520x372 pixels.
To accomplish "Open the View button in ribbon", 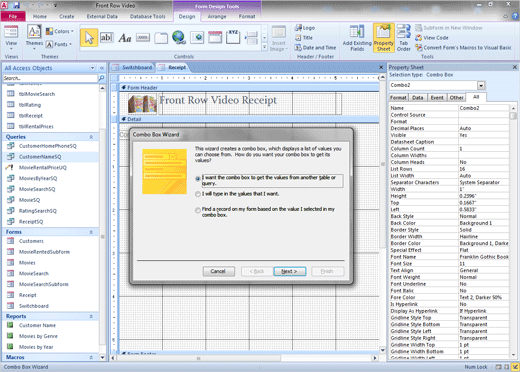I will pos(11,37).
